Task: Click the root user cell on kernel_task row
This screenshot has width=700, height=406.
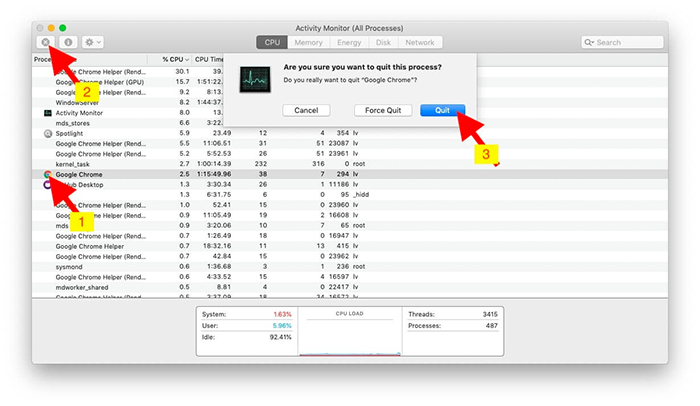Action: (x=359, y=164)
